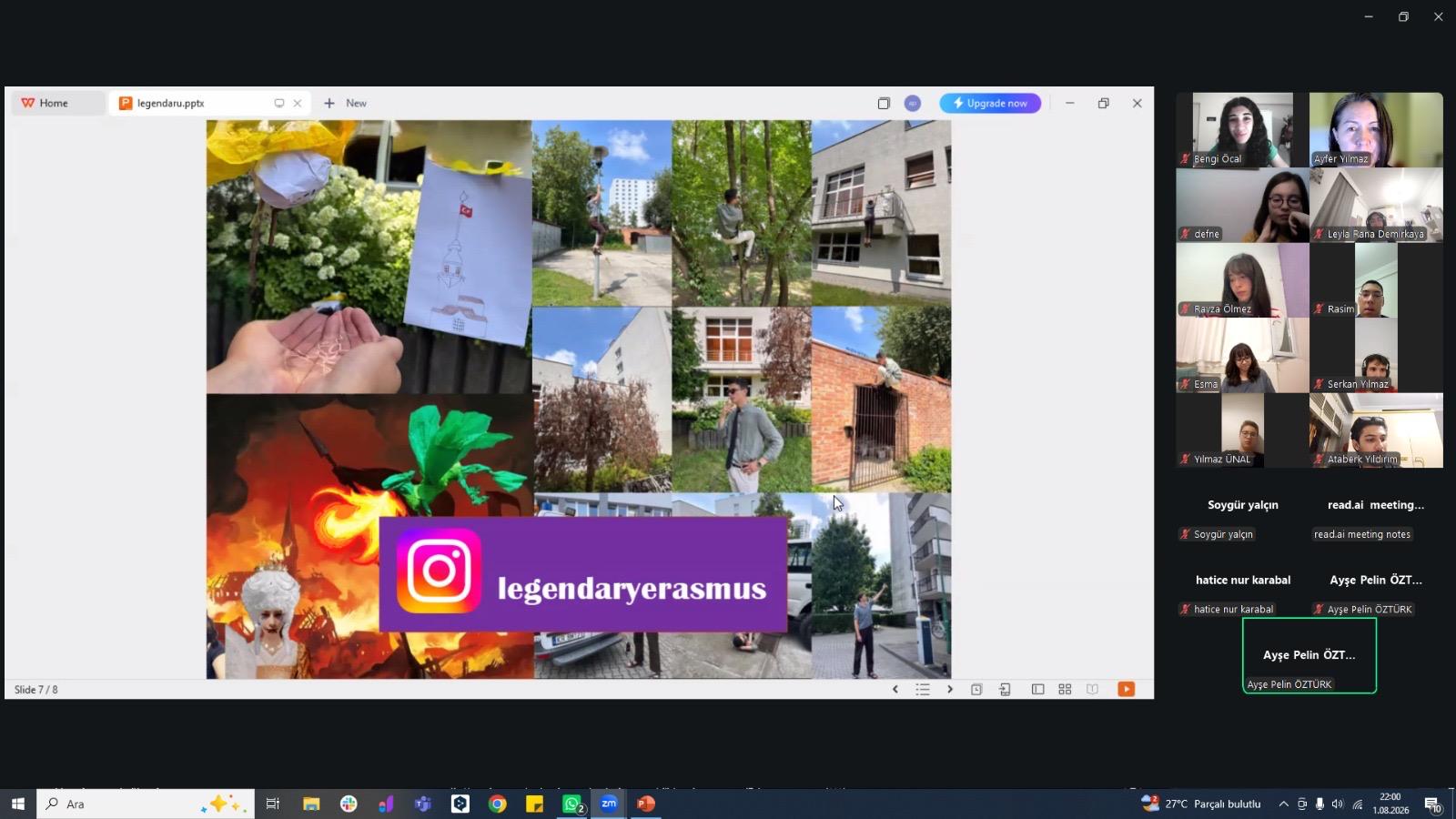This screenshot has width=1456, height=819.
Task: Switch to Reading view book icon
Action: 1092,689
